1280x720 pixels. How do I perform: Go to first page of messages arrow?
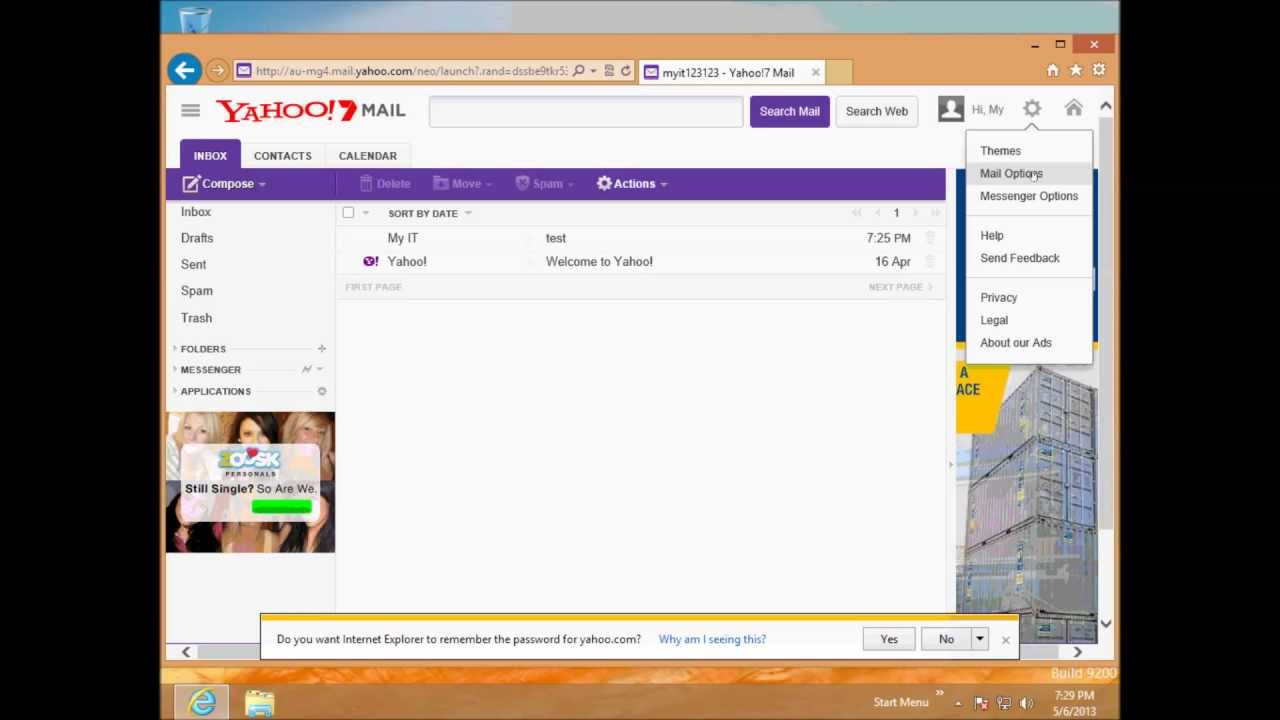(x=857, y=213)
